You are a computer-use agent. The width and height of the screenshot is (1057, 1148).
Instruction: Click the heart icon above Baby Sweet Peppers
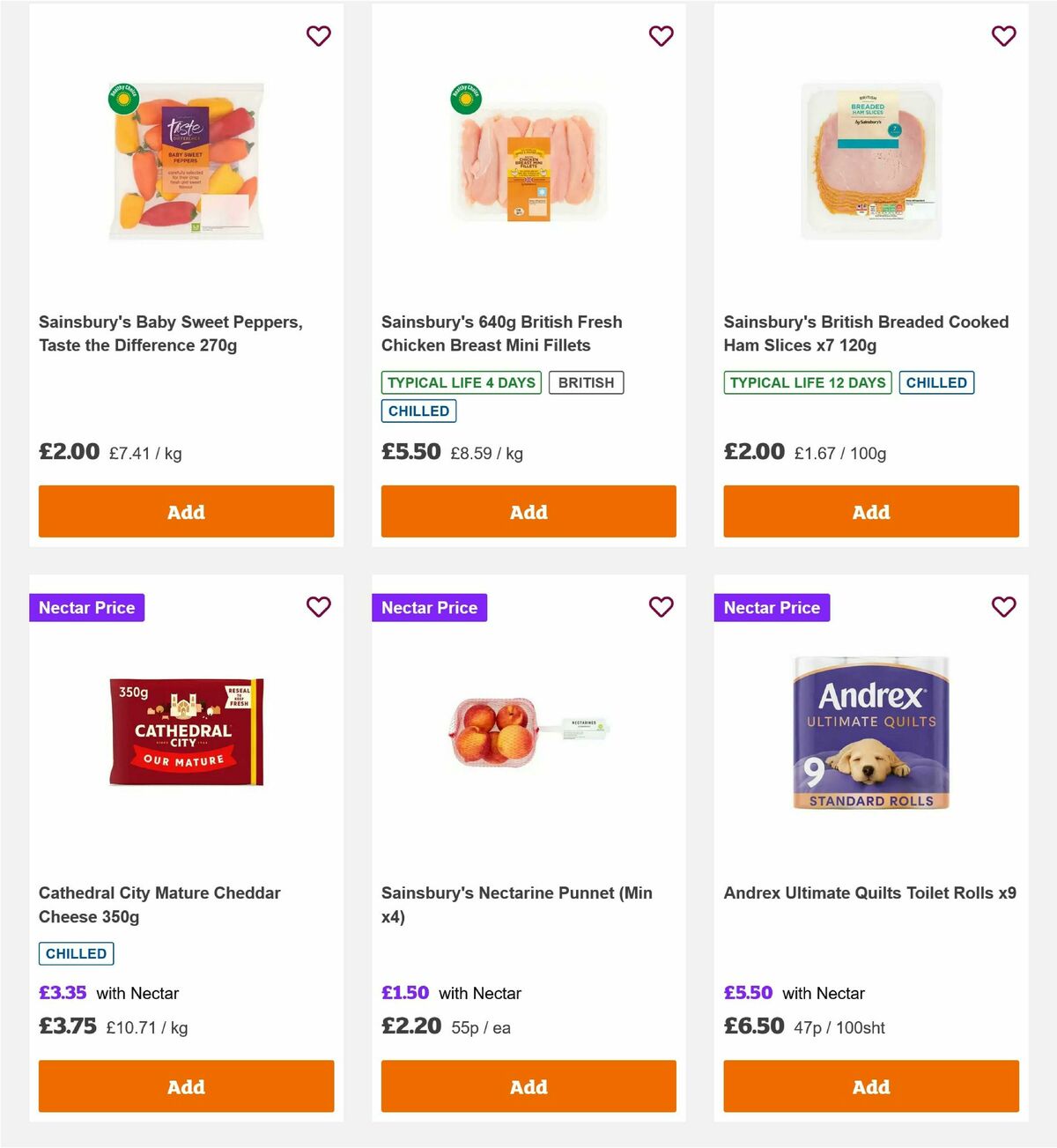tap(318, 36)
